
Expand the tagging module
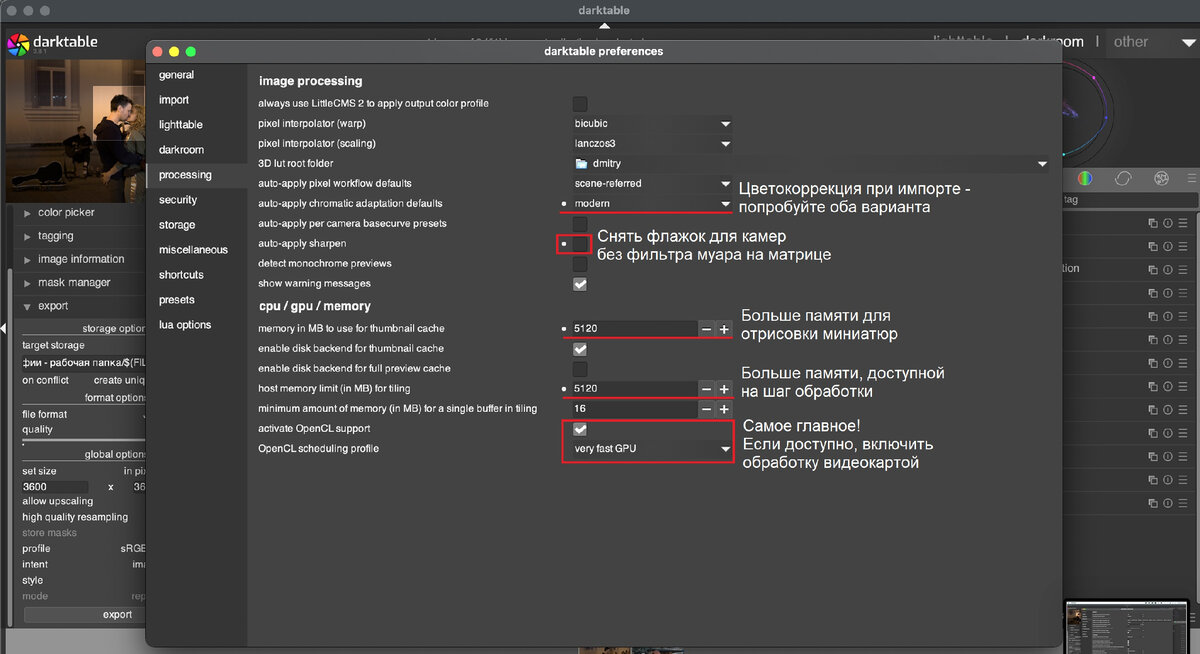click(x=27, y=236)
